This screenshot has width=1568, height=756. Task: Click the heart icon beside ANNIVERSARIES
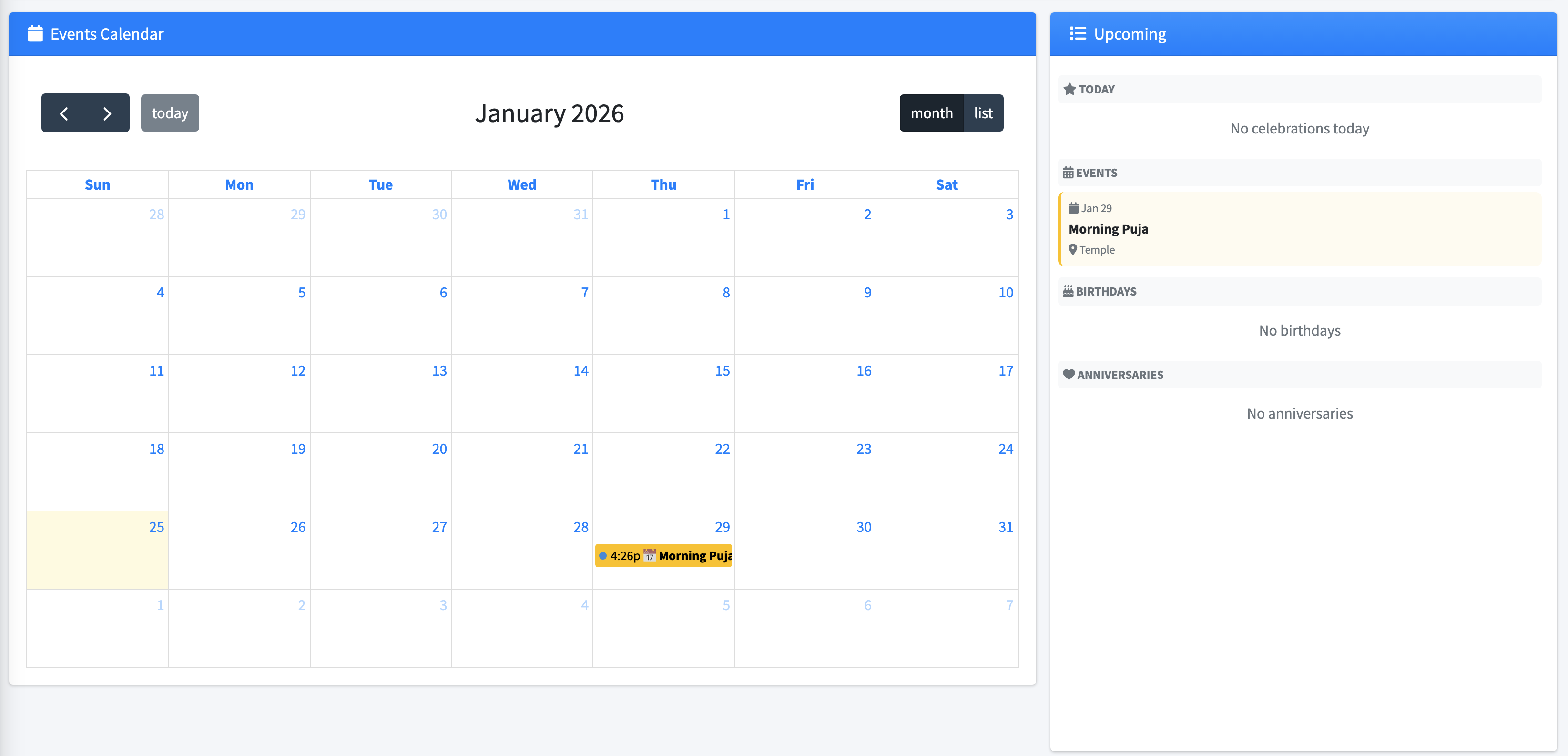(1069, 374)
